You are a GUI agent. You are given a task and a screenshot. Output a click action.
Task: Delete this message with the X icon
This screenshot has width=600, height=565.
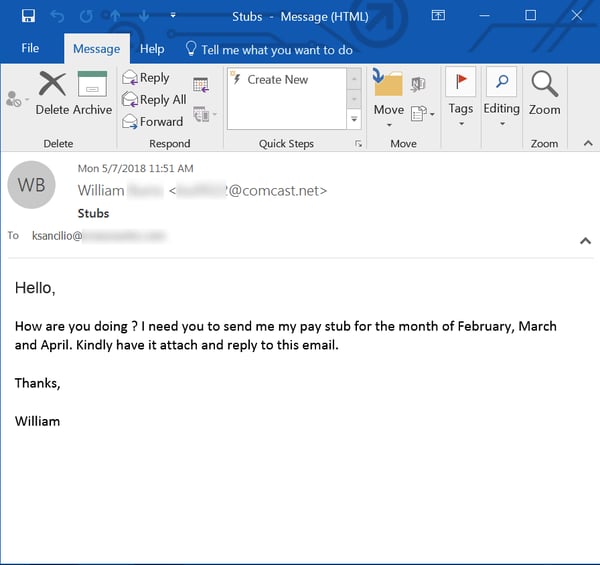[x=52, y=92]
